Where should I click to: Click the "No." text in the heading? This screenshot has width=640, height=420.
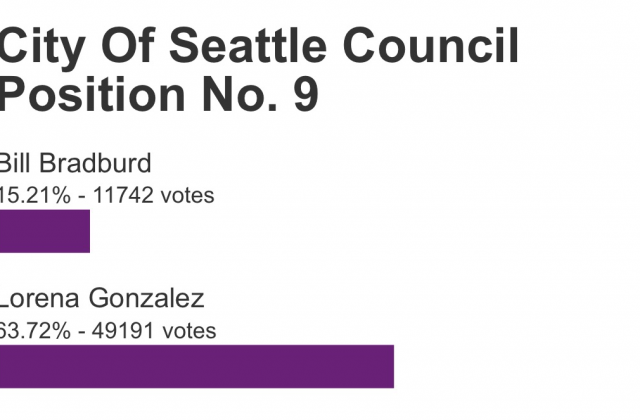(240, 95)
